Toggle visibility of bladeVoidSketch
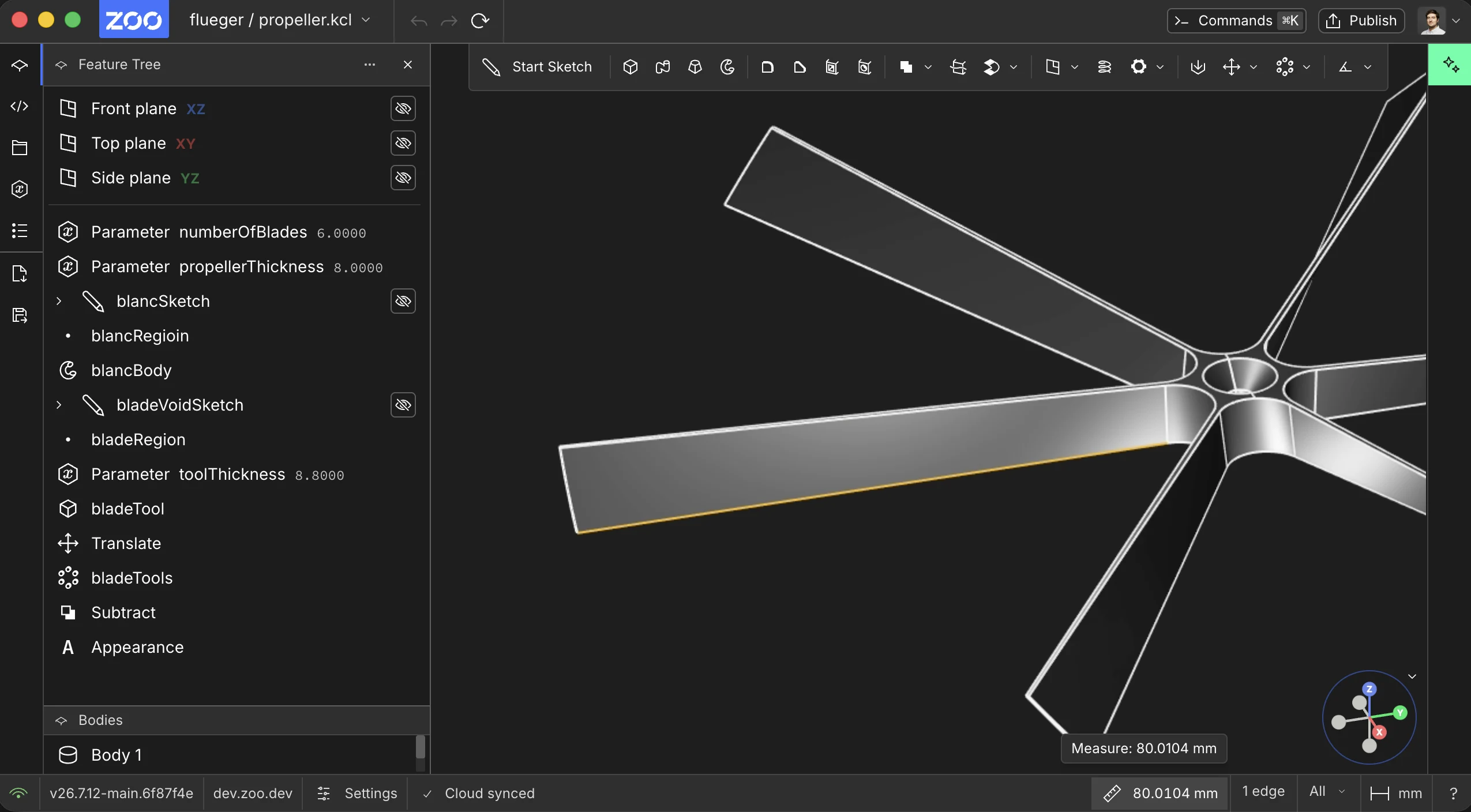Image resolution: width=1471 pixels, height=812 pixels. [403, 405]
